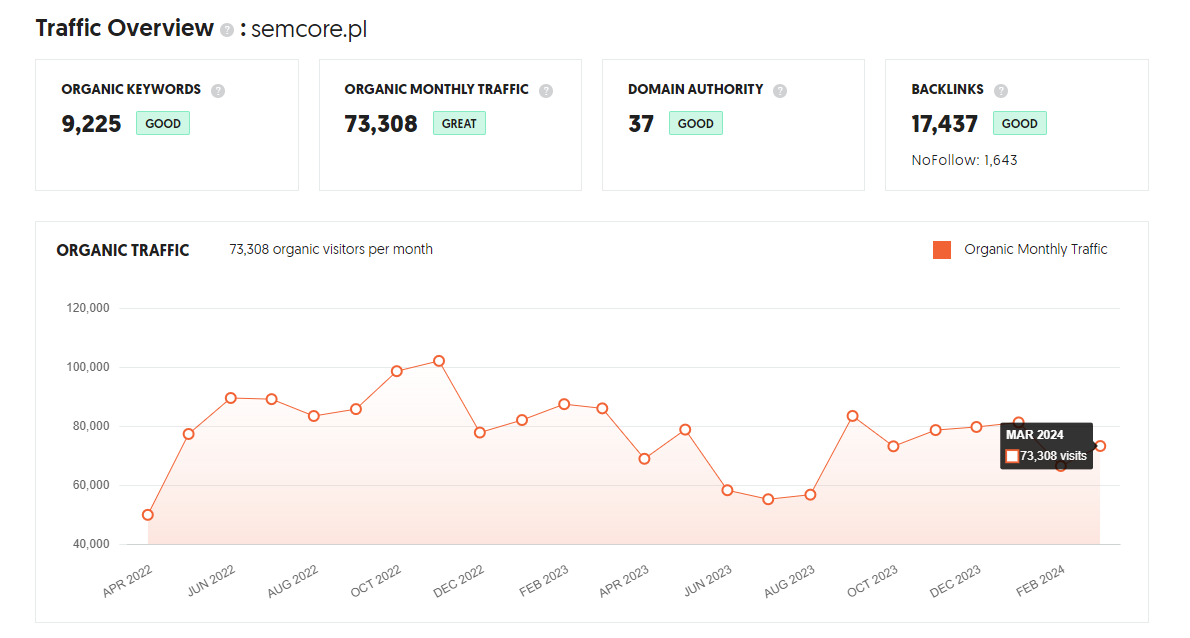Click GOOD badge beside Backlinks 17,437
This screenshot has height=638, width=1190.
point(1019,123)
